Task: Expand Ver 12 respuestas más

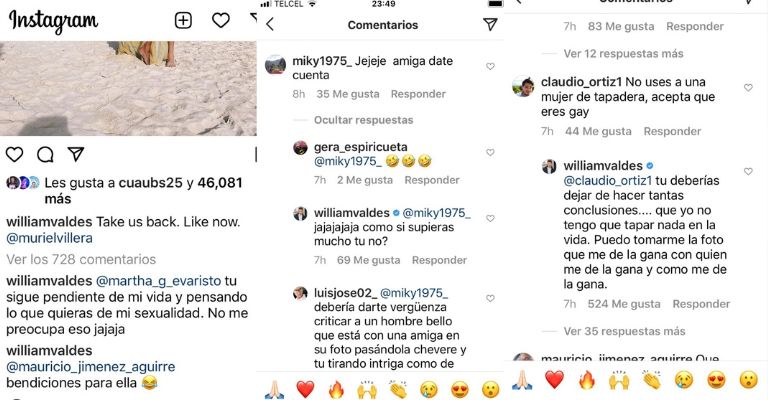Action: click(x=623, y=53)
